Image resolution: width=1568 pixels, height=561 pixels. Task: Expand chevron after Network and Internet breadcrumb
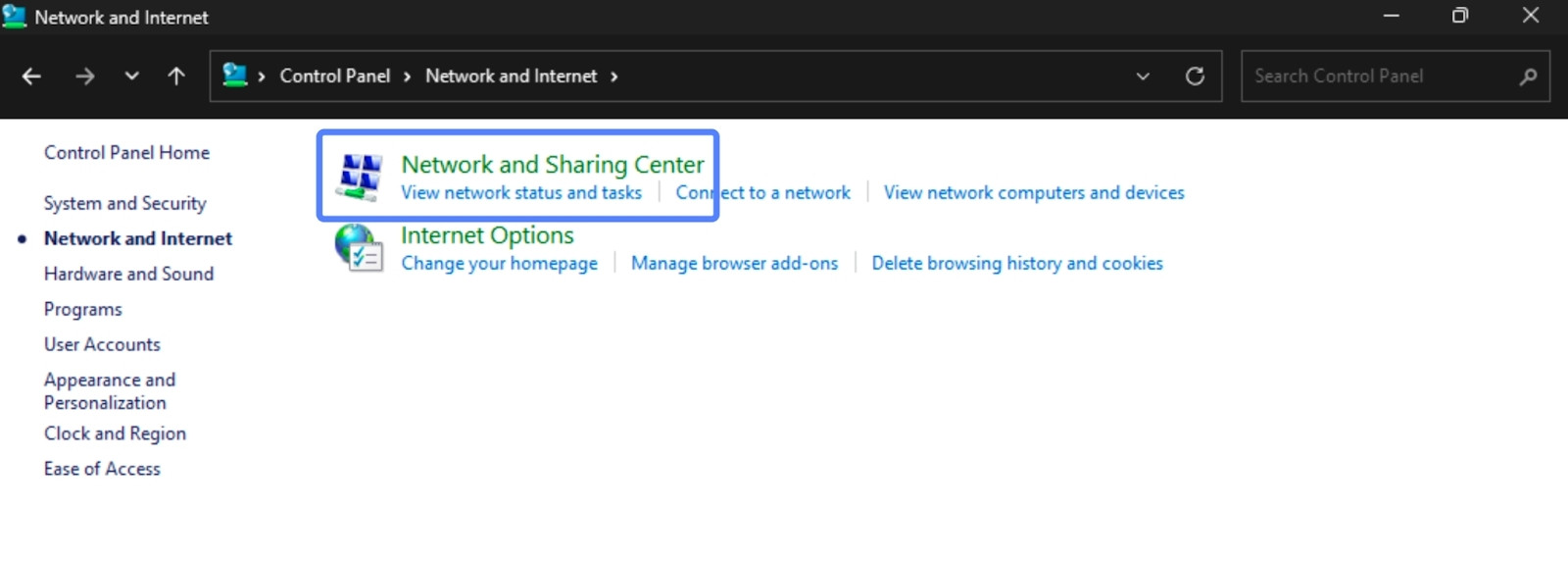tap(614, 76)
